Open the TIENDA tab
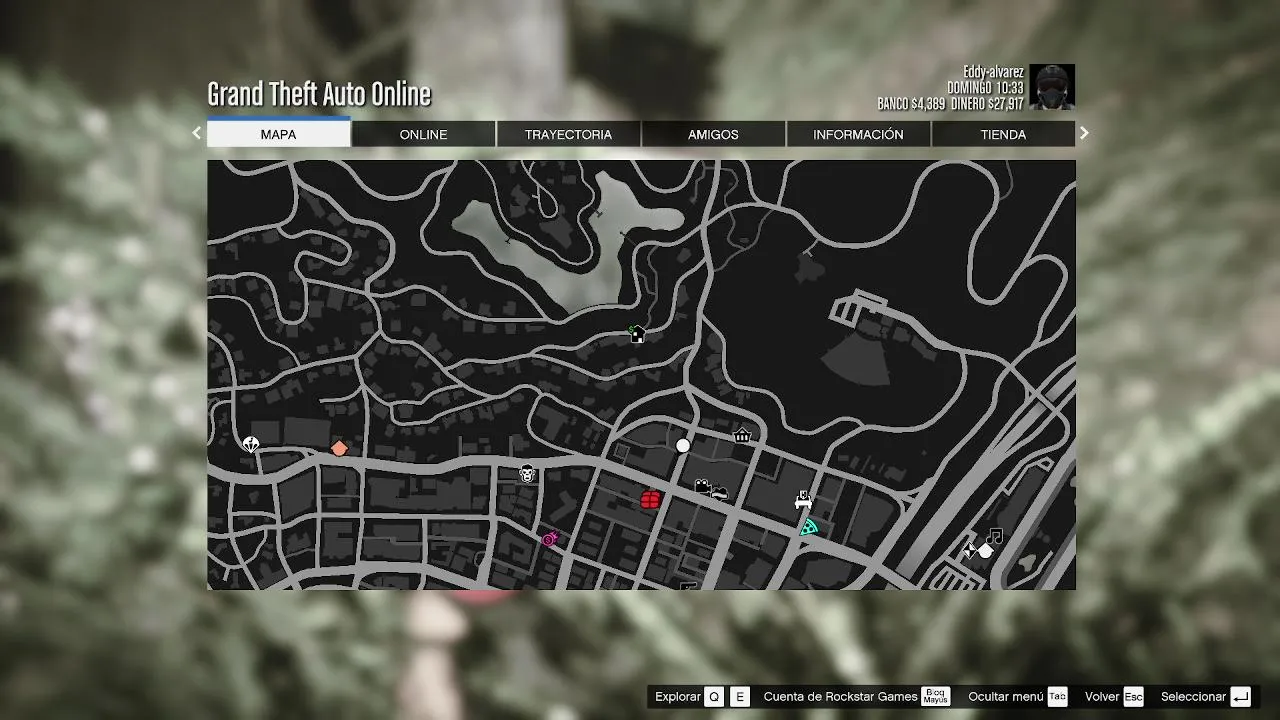Viewport: 1280px width, 720px height. (x=1003, y=134)
